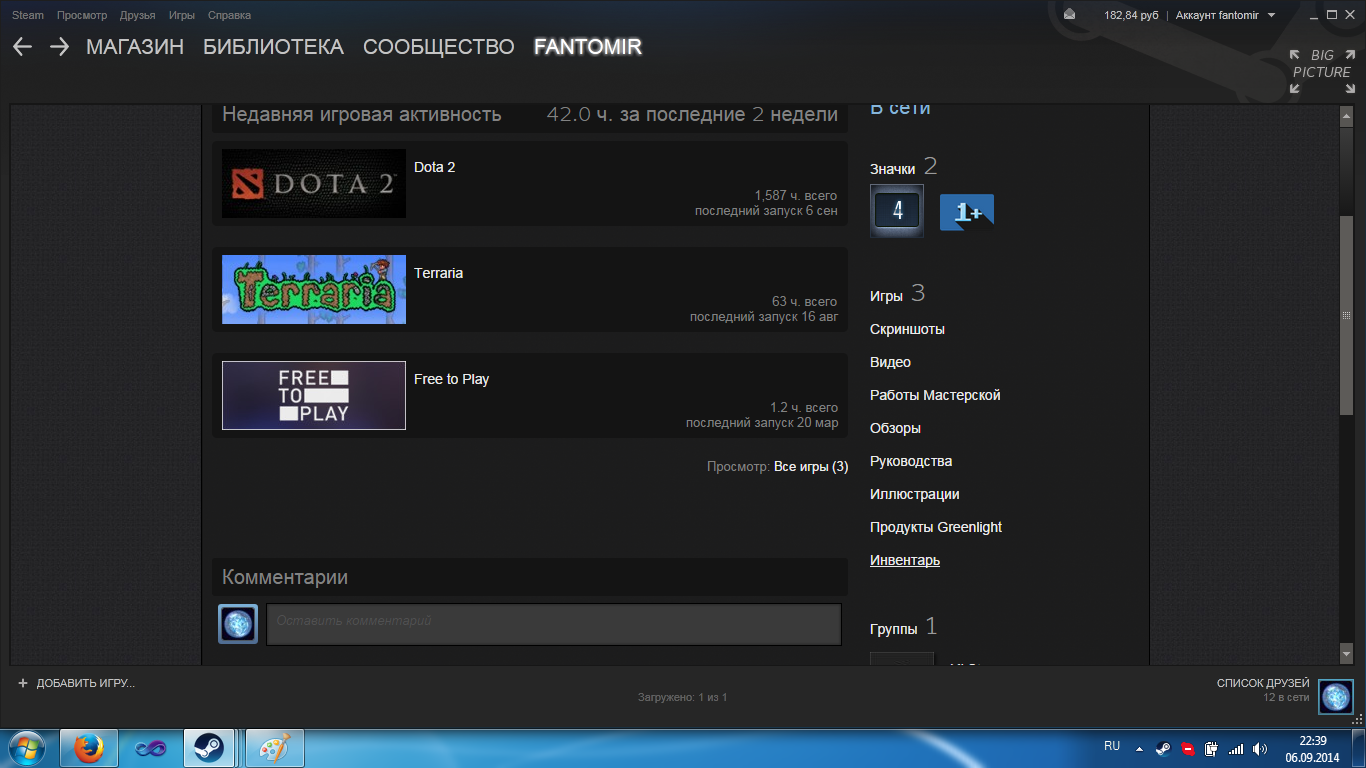Screen dimensions: 1366x768
Task: Open the Windows Start button
Action: click(27, 748)
